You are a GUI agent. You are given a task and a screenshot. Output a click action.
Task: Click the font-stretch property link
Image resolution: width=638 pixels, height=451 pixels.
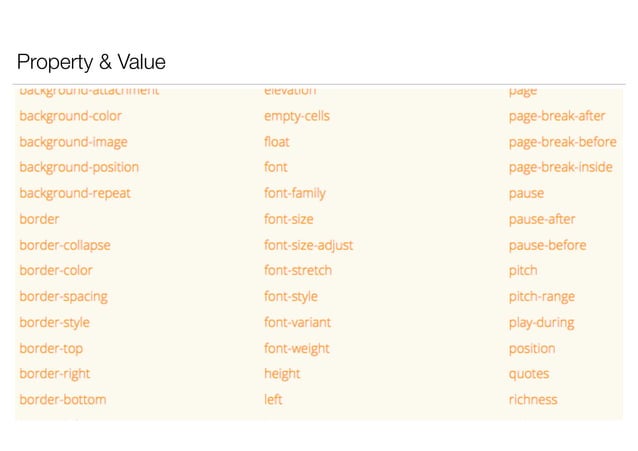point(298,271)
